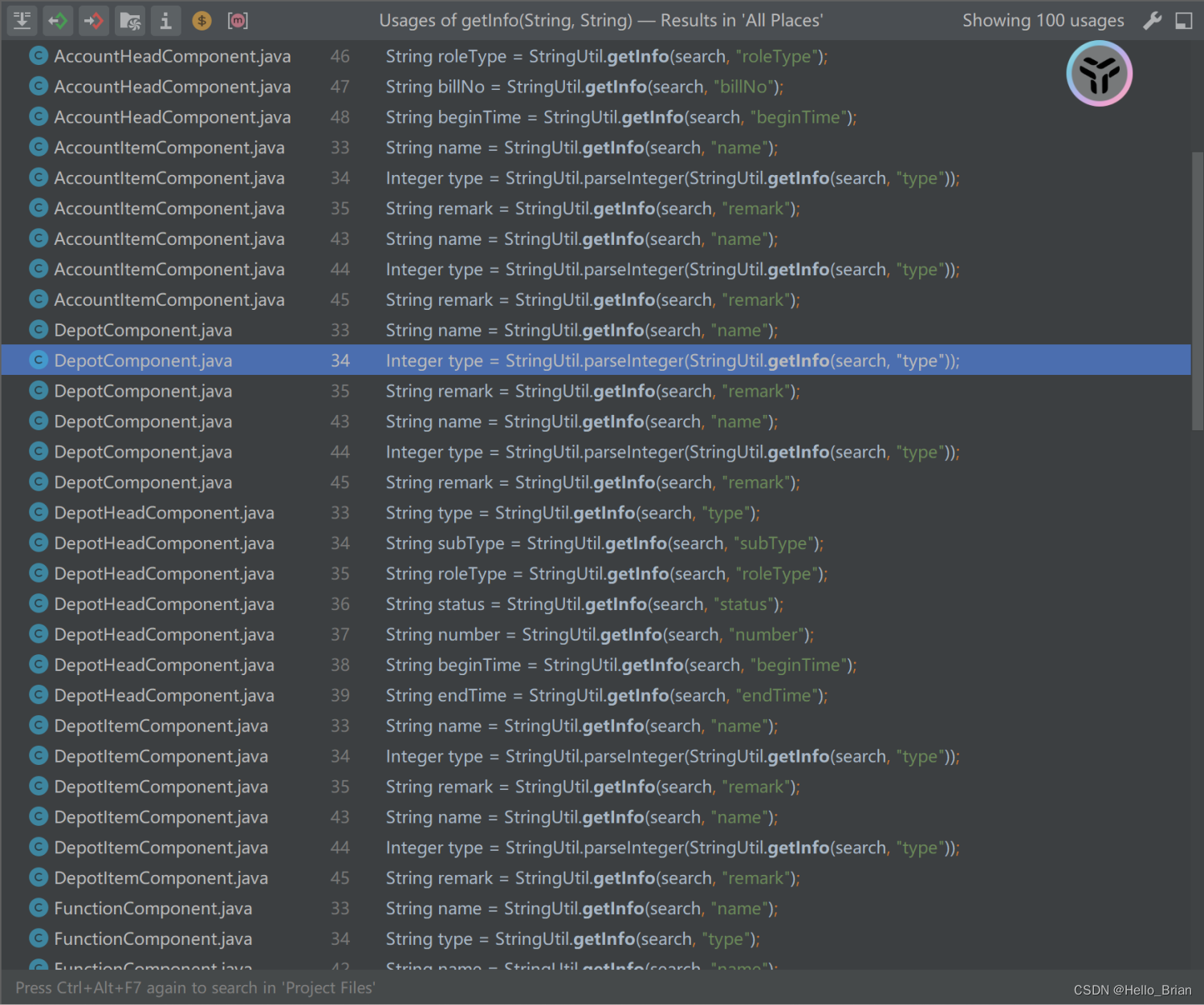This screenshot has width=1204, height=1005.
Task: Select AccountItemComponent.java line 35 remark usage
Action: tap(596, 209)
